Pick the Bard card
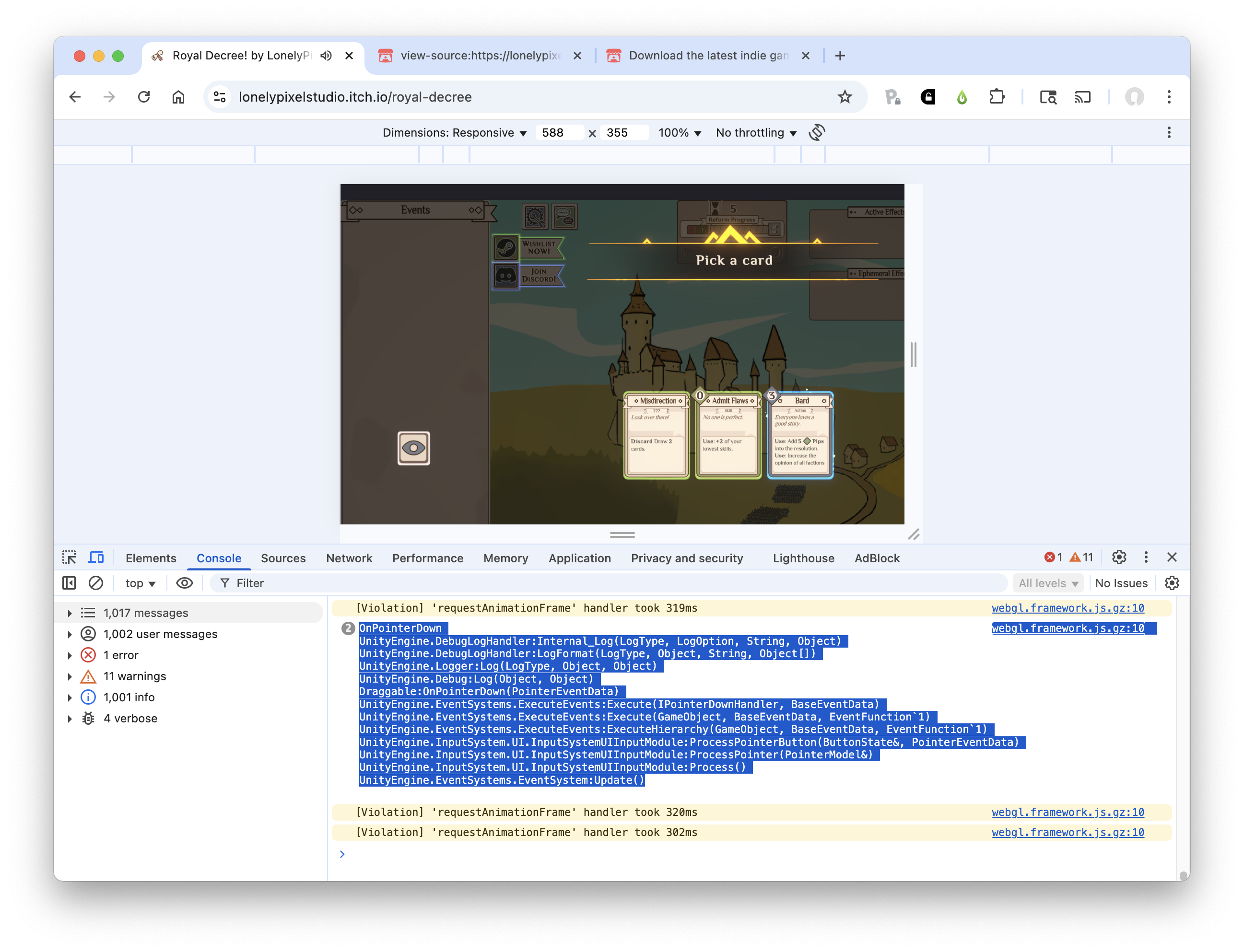Viewport: 1244px width, 952px height. click(x=800, y=435)
